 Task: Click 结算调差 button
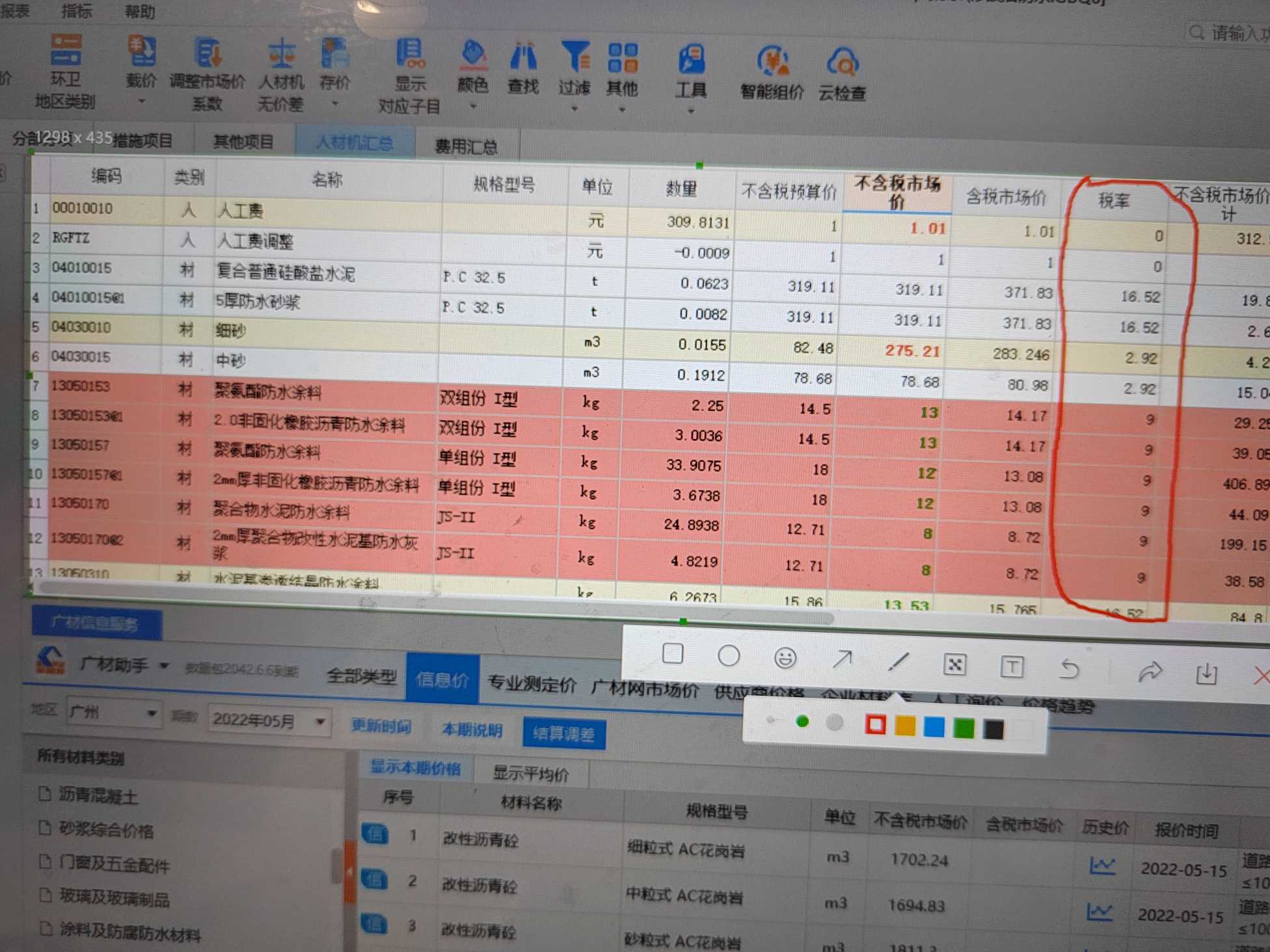coord(564,734)
